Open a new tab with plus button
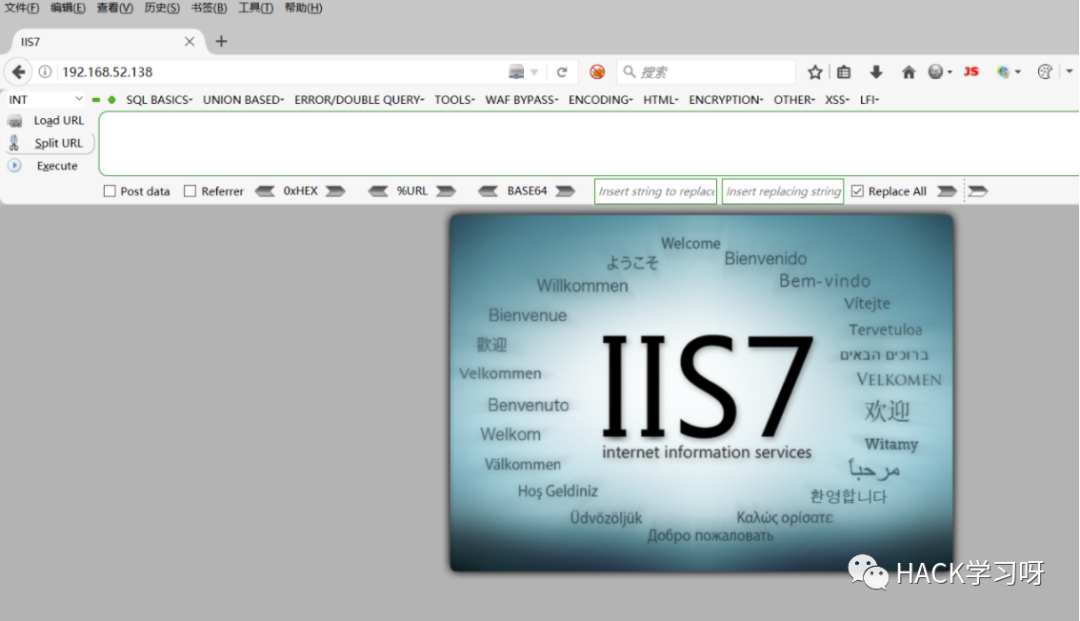This screenshot has width=1080, height=621. [221, 41]
